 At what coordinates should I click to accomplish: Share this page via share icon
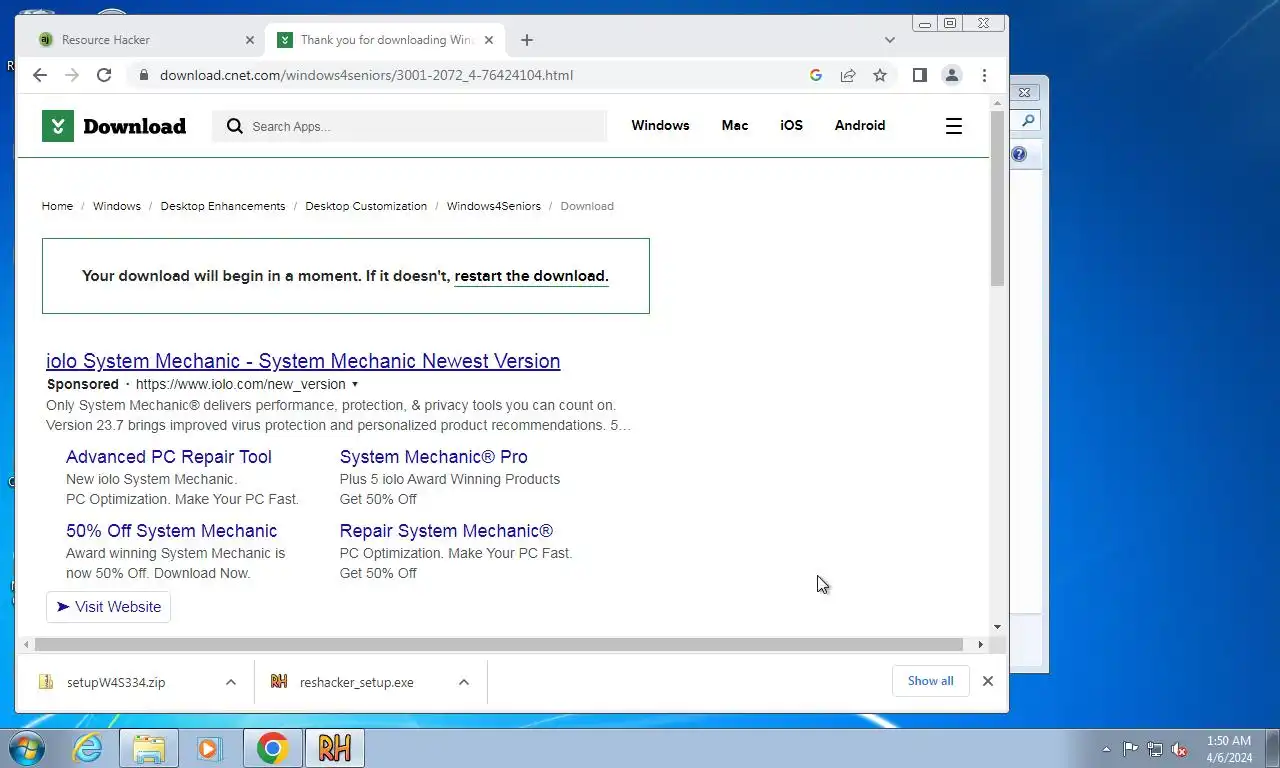click(x=848, y=75)
